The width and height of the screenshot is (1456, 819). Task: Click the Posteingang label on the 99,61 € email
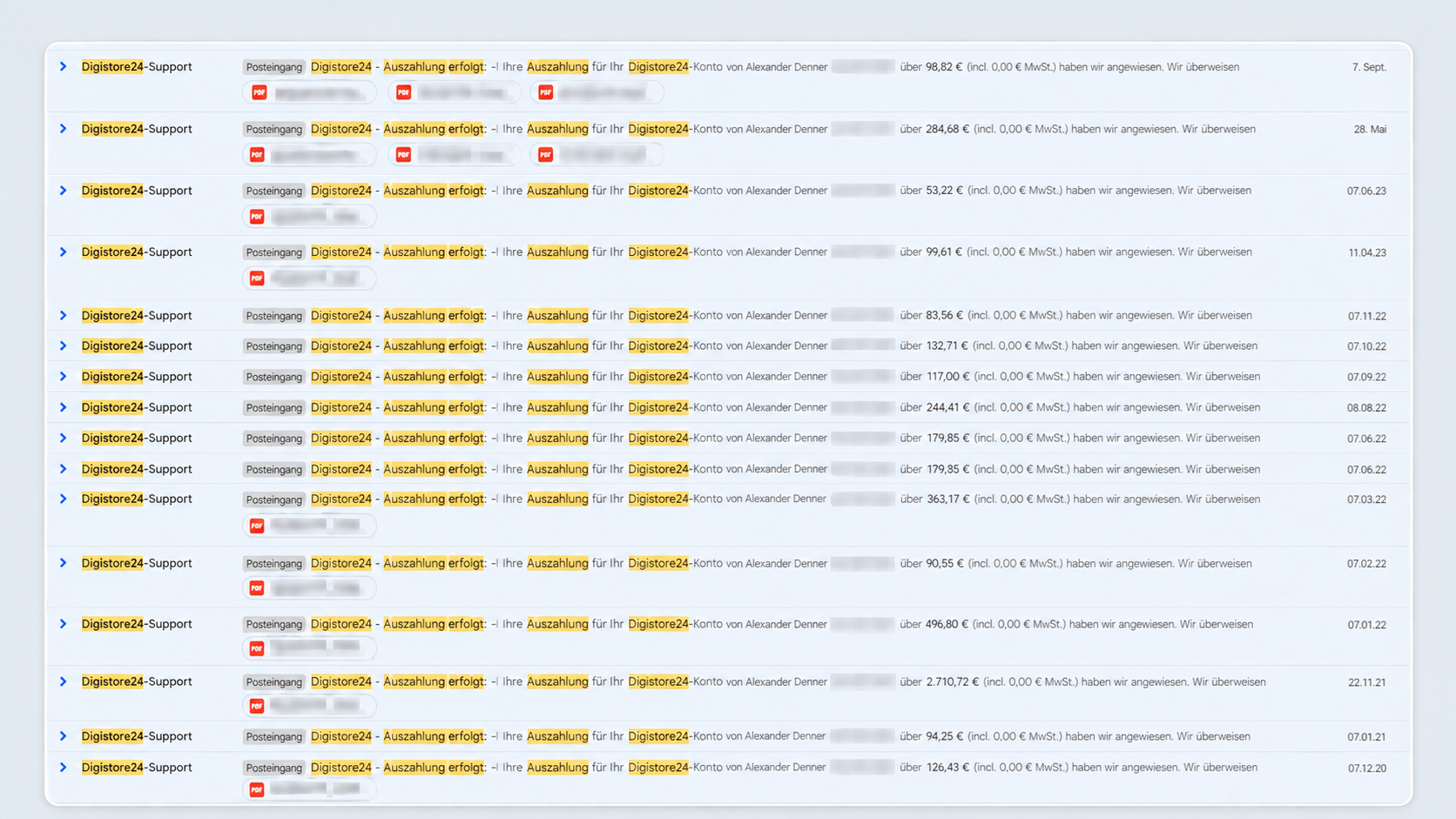tap(273, 252)
